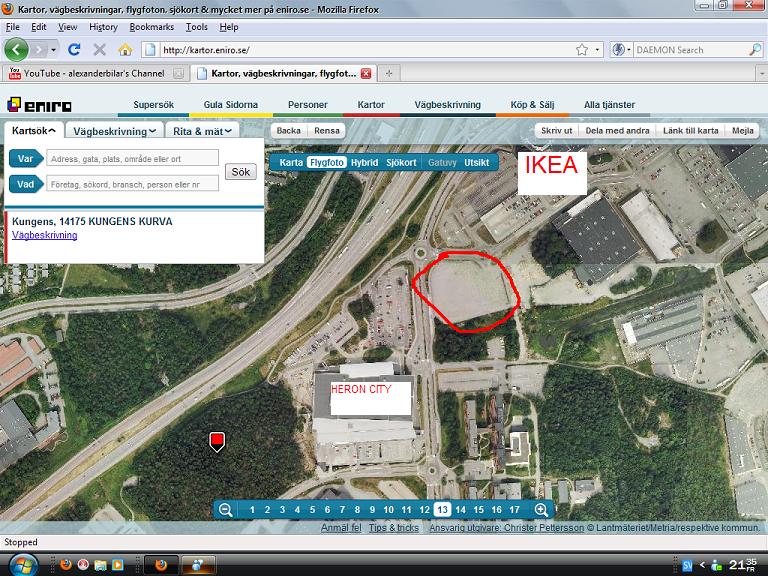
Task: Click the Firefox back arrow button
Action: click(16, 49)
